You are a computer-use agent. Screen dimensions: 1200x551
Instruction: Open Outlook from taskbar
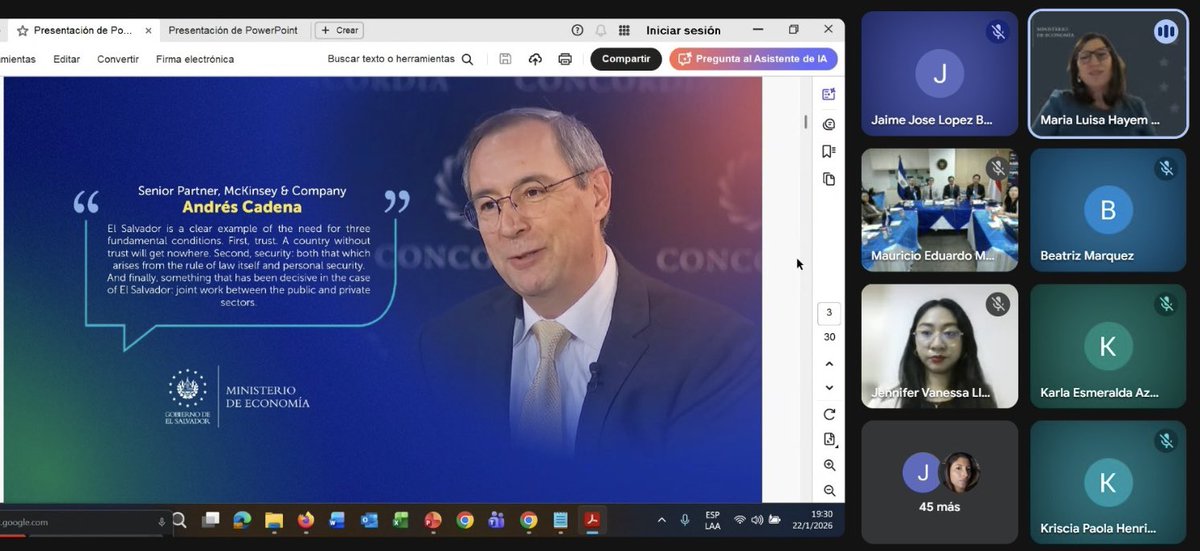point(369,520)
